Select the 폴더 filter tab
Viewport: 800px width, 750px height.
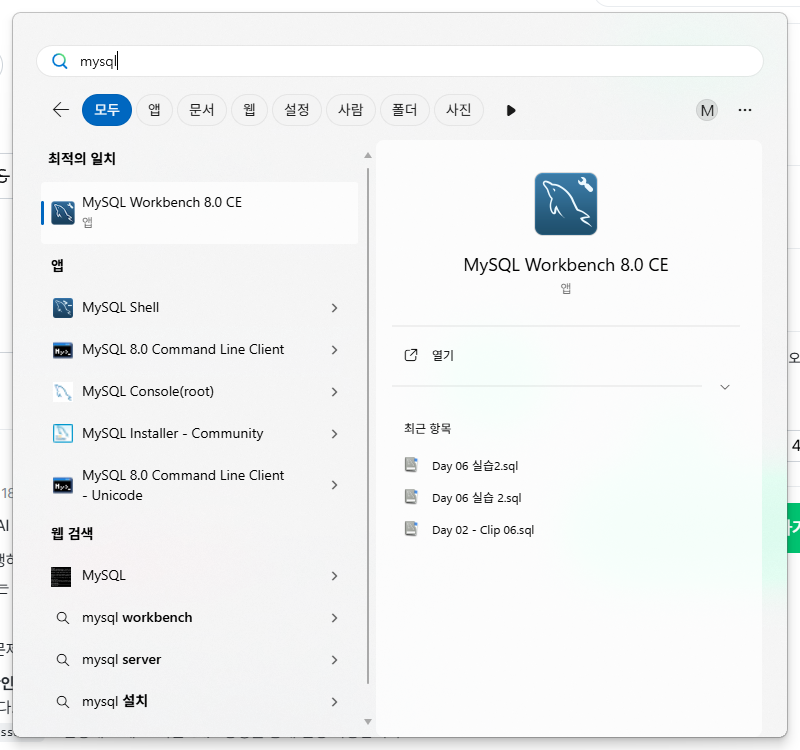click(x=405, y=110)
